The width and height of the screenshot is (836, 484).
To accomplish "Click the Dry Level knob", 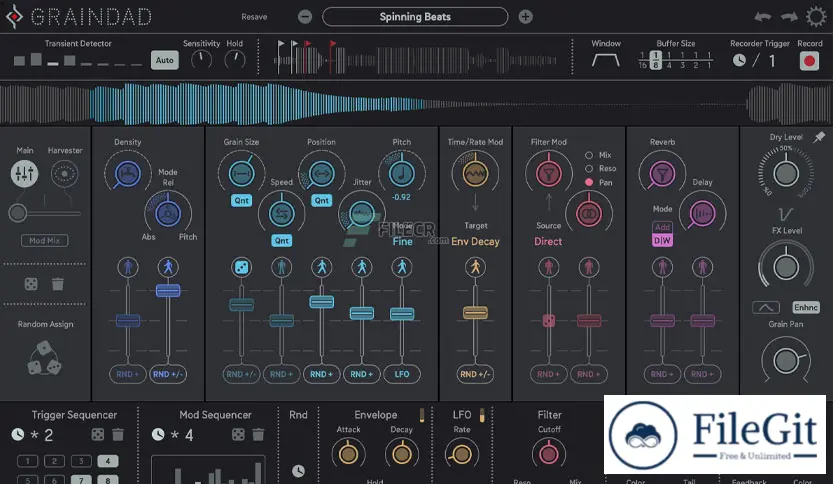I will coord(786,173).
